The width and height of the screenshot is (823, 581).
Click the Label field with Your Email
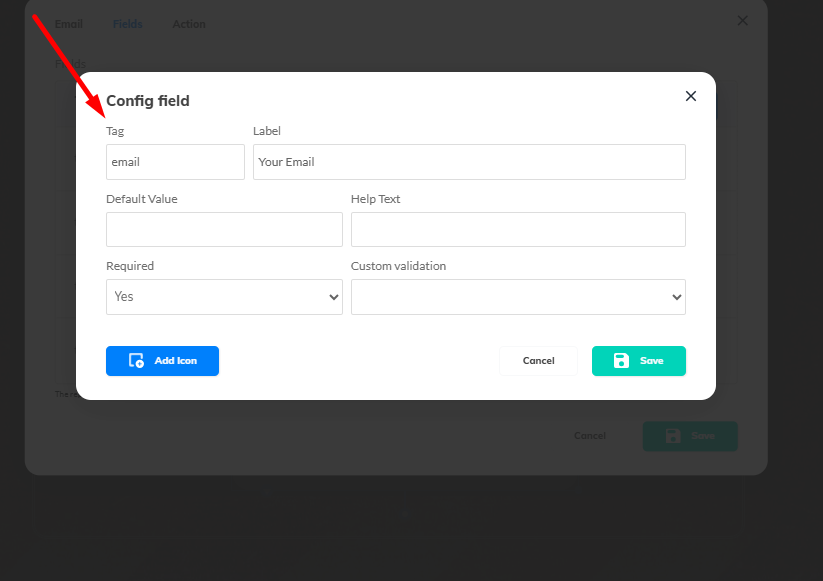pos(469,162)
